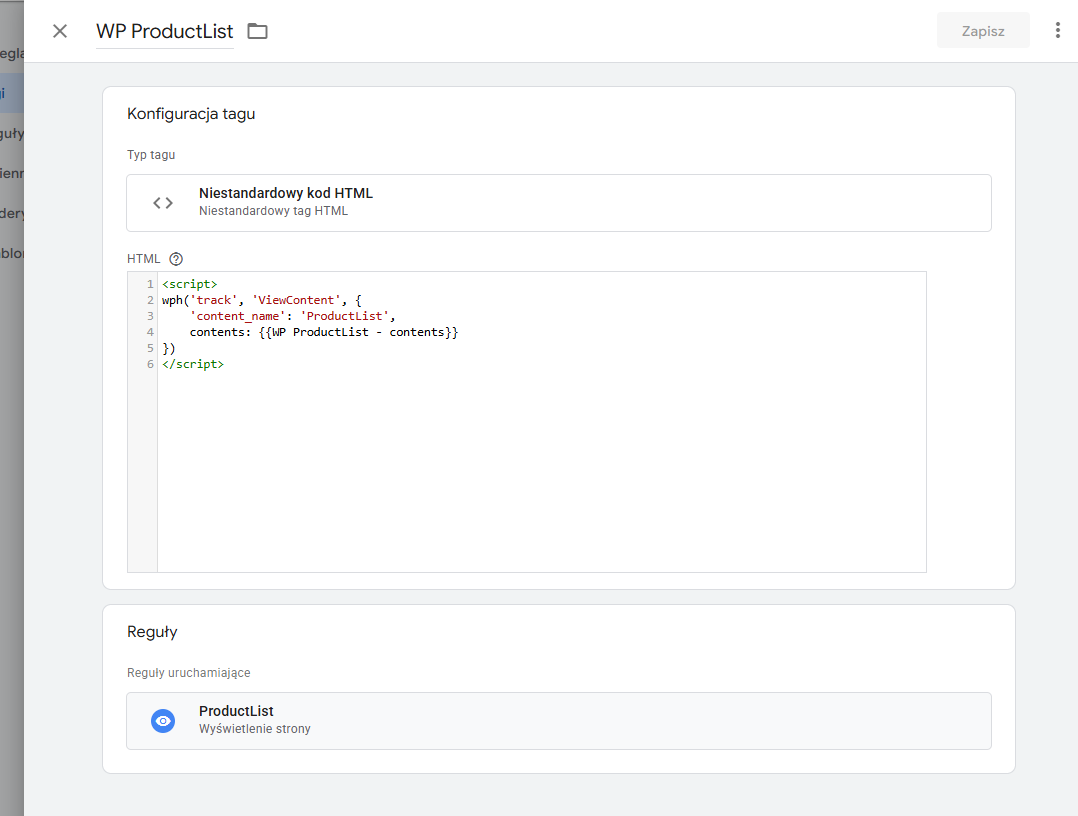1078x816 pixels.
Task: Open the three-dot more options menu
Action: tap(1057, 30)
